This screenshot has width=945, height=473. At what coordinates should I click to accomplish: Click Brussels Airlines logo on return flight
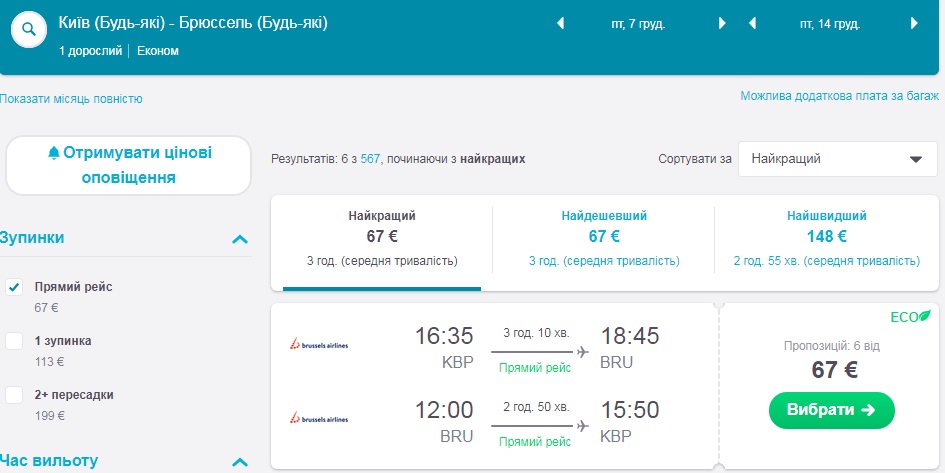pyautogui.click(x=319, y=417)
